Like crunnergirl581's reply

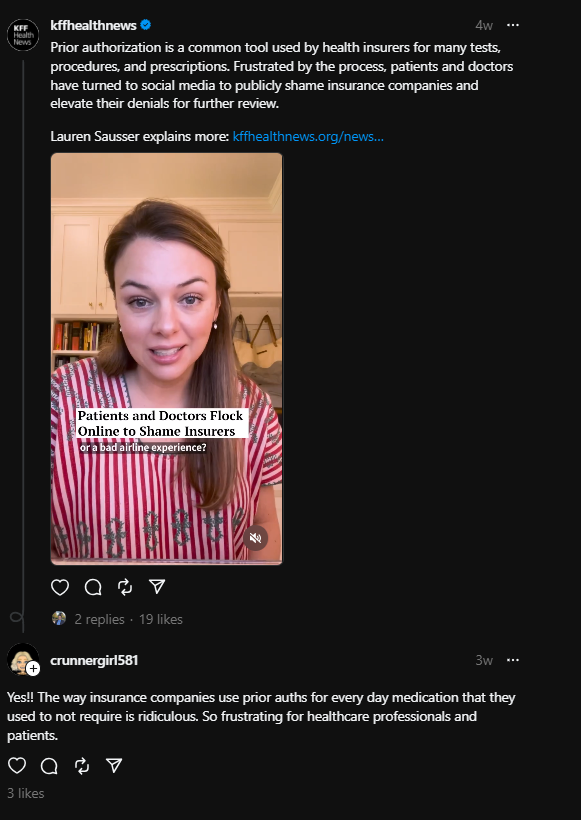pos(17,766)
